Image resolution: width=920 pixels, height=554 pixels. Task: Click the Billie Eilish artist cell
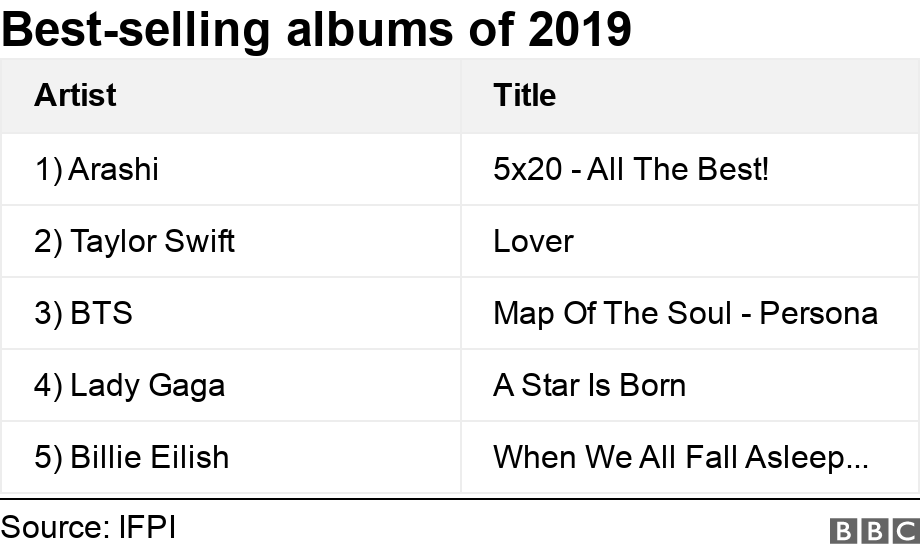(132, 457)
